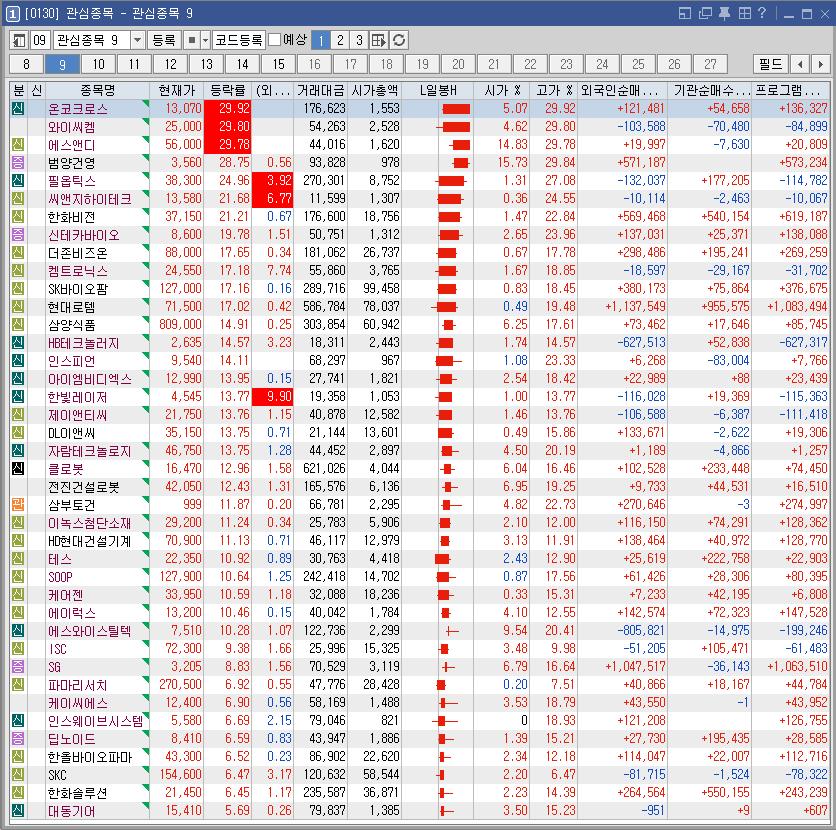836x830 pixels.
Task: Sort by the 등락률 column header
Action: coord(228,90)
